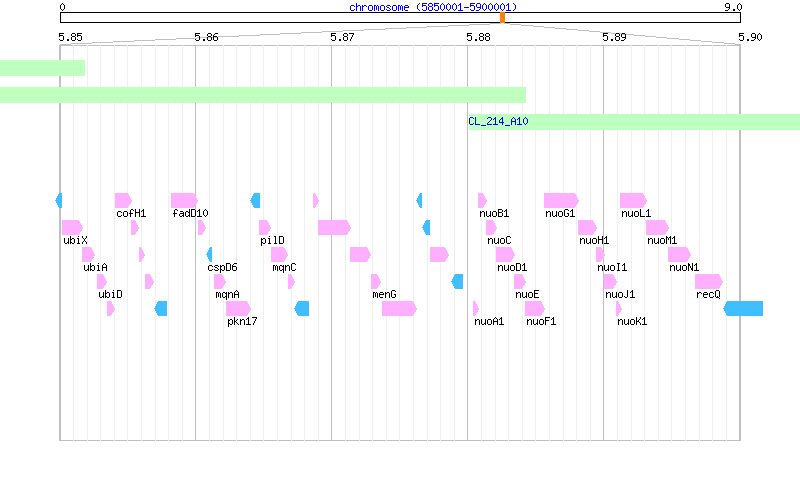Image resolution: width=800 pixels, height=500 pixels.
Task: Click the long green clone bar
Action: [263, 95]
